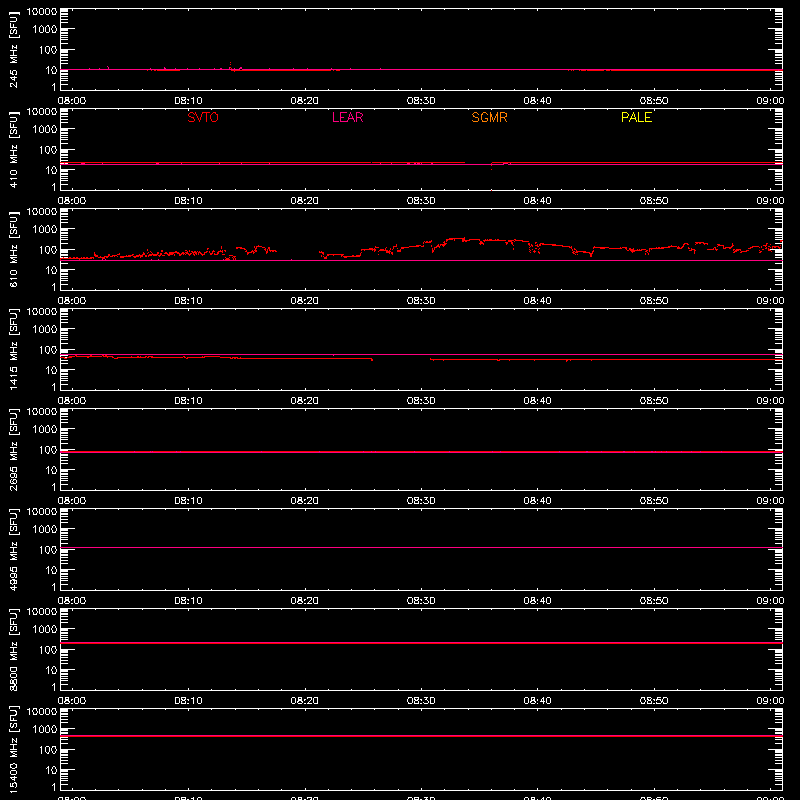Screen dimensions: 800x800
Task: Click the 1000 tick of the 15400 MHz plot
Action: 45,729
